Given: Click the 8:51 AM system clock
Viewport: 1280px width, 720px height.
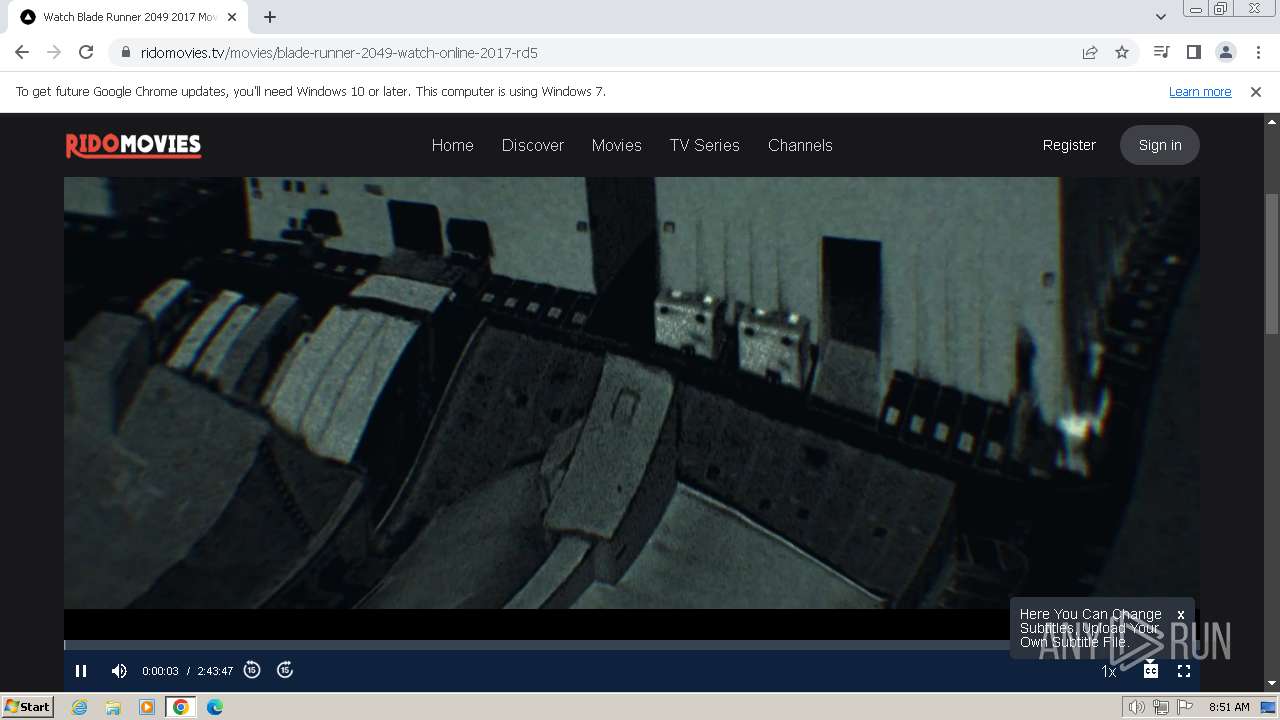Looking at the screenshot, I should point(1229,707).
